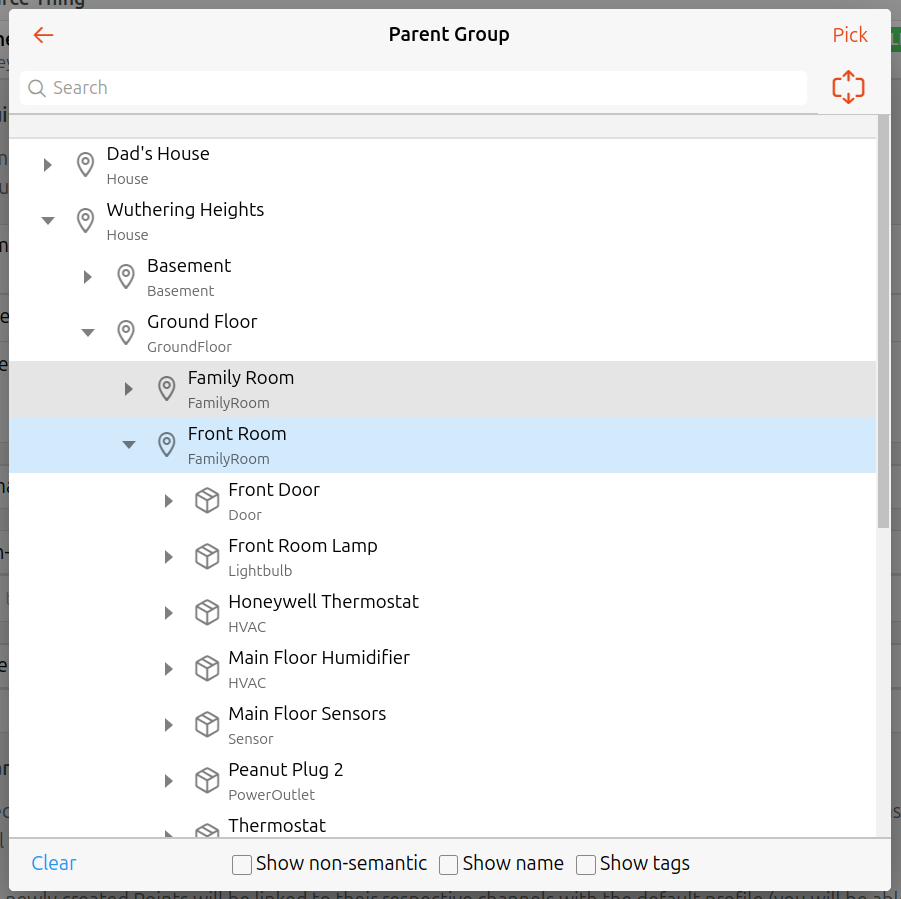Enable the Show non-semantic checkbox

[x=242, y=864]
